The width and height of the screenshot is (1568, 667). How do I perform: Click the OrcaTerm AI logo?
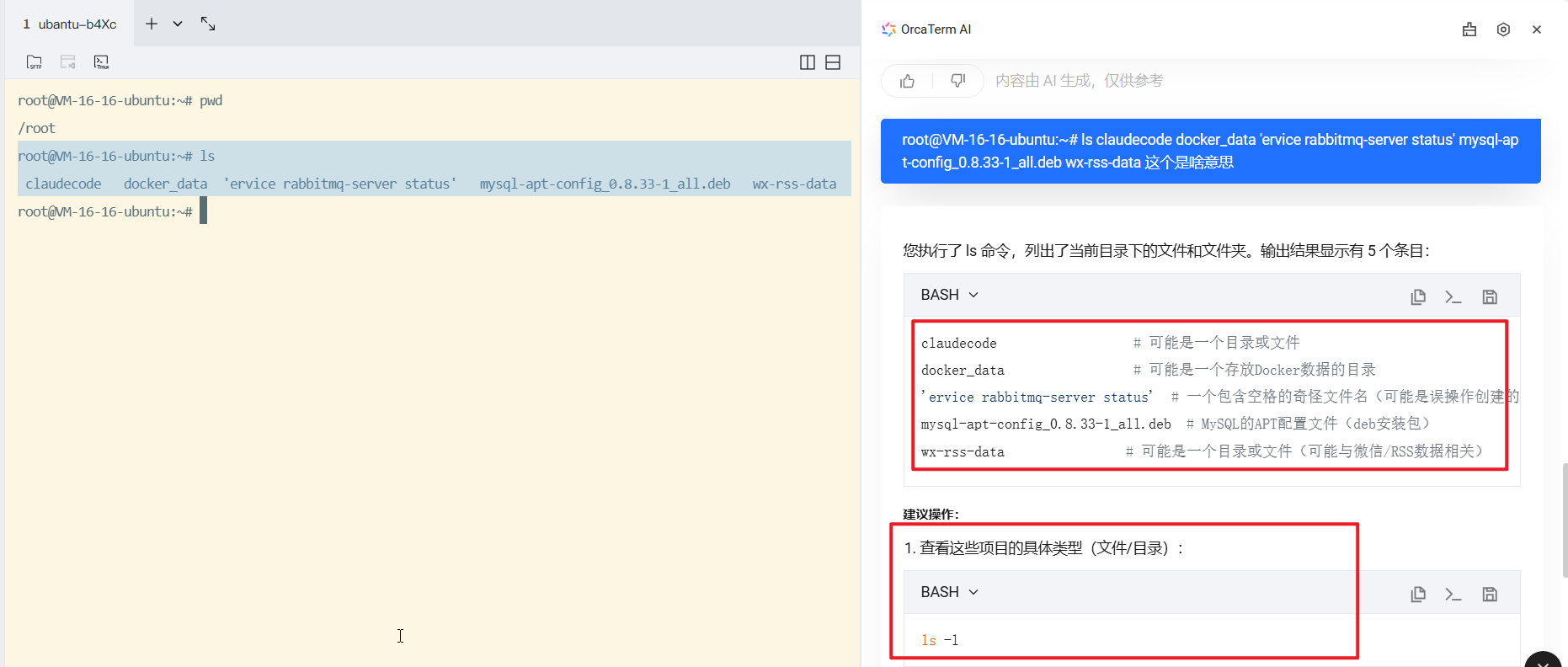click(x=888, y=29)
